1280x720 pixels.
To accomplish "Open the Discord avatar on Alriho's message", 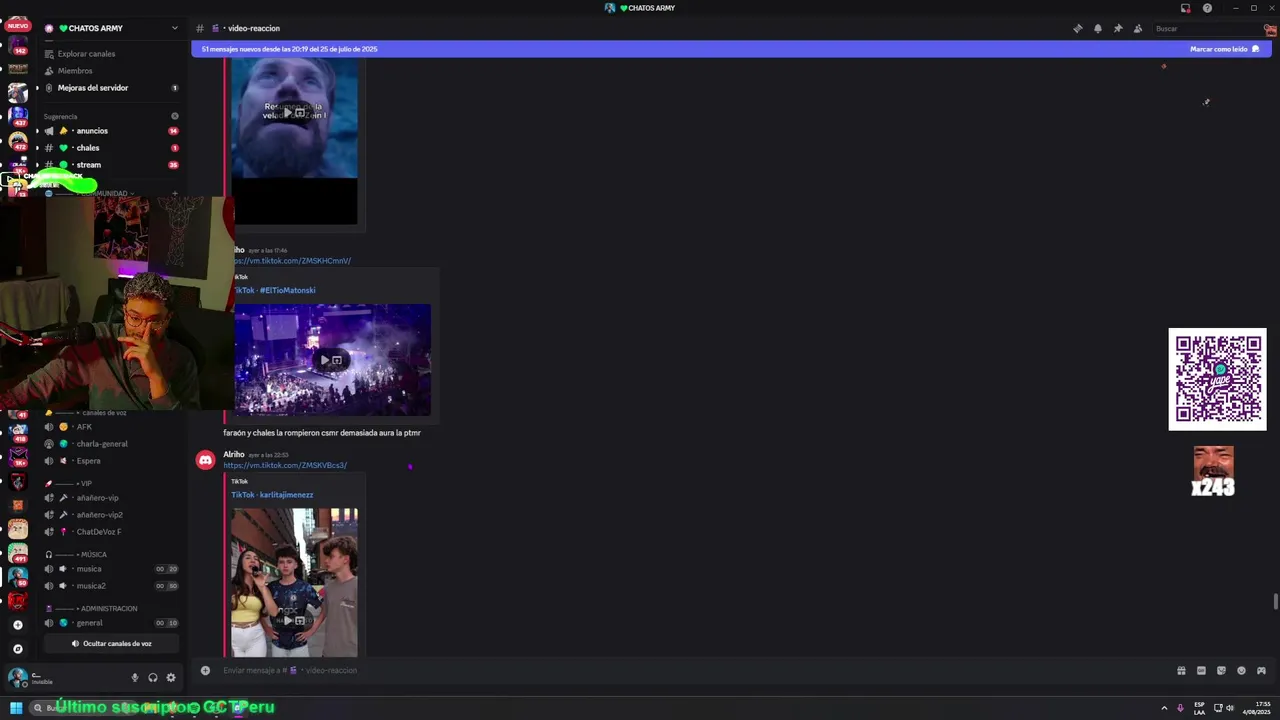I will point(205,460).
